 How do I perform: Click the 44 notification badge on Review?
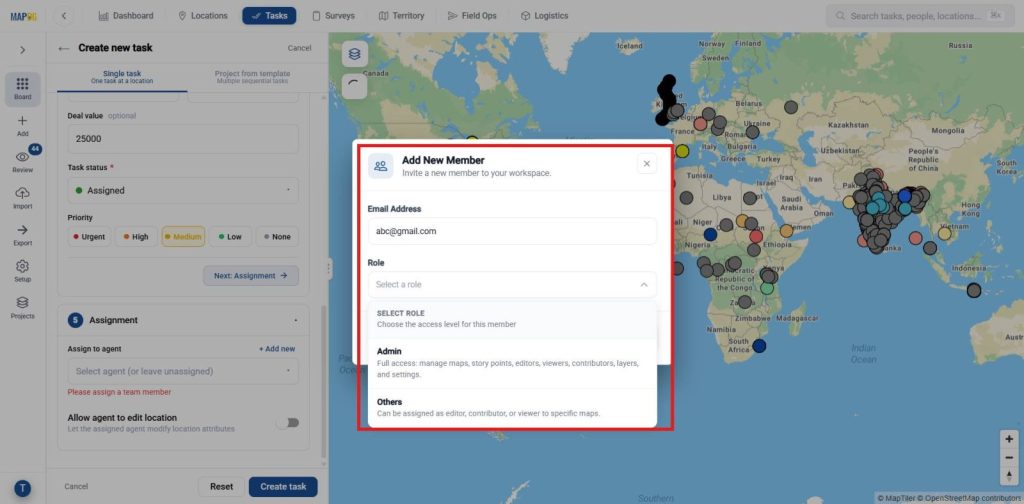35,150
